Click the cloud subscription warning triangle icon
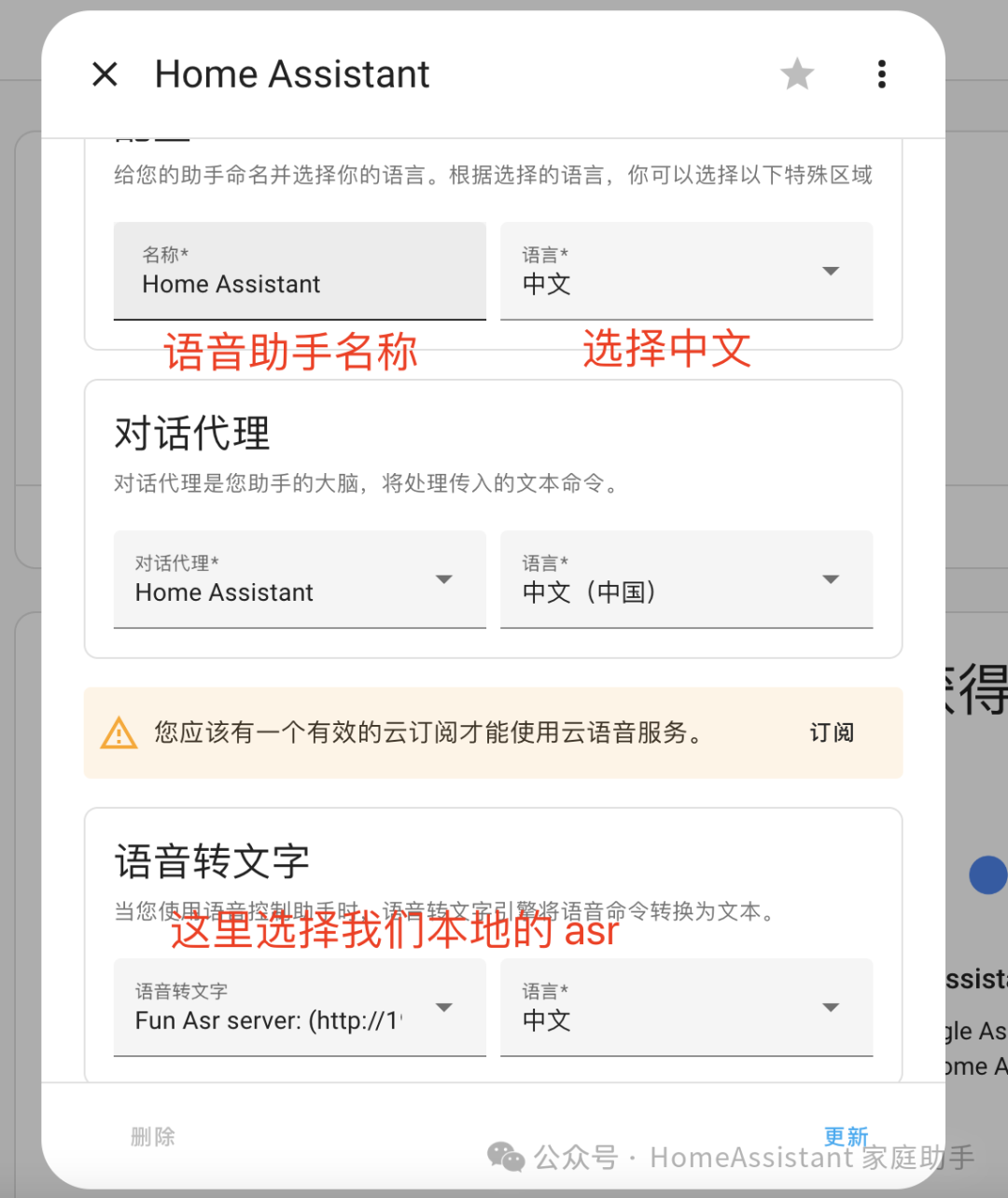1008x1198 pixels. click(119, 733)
